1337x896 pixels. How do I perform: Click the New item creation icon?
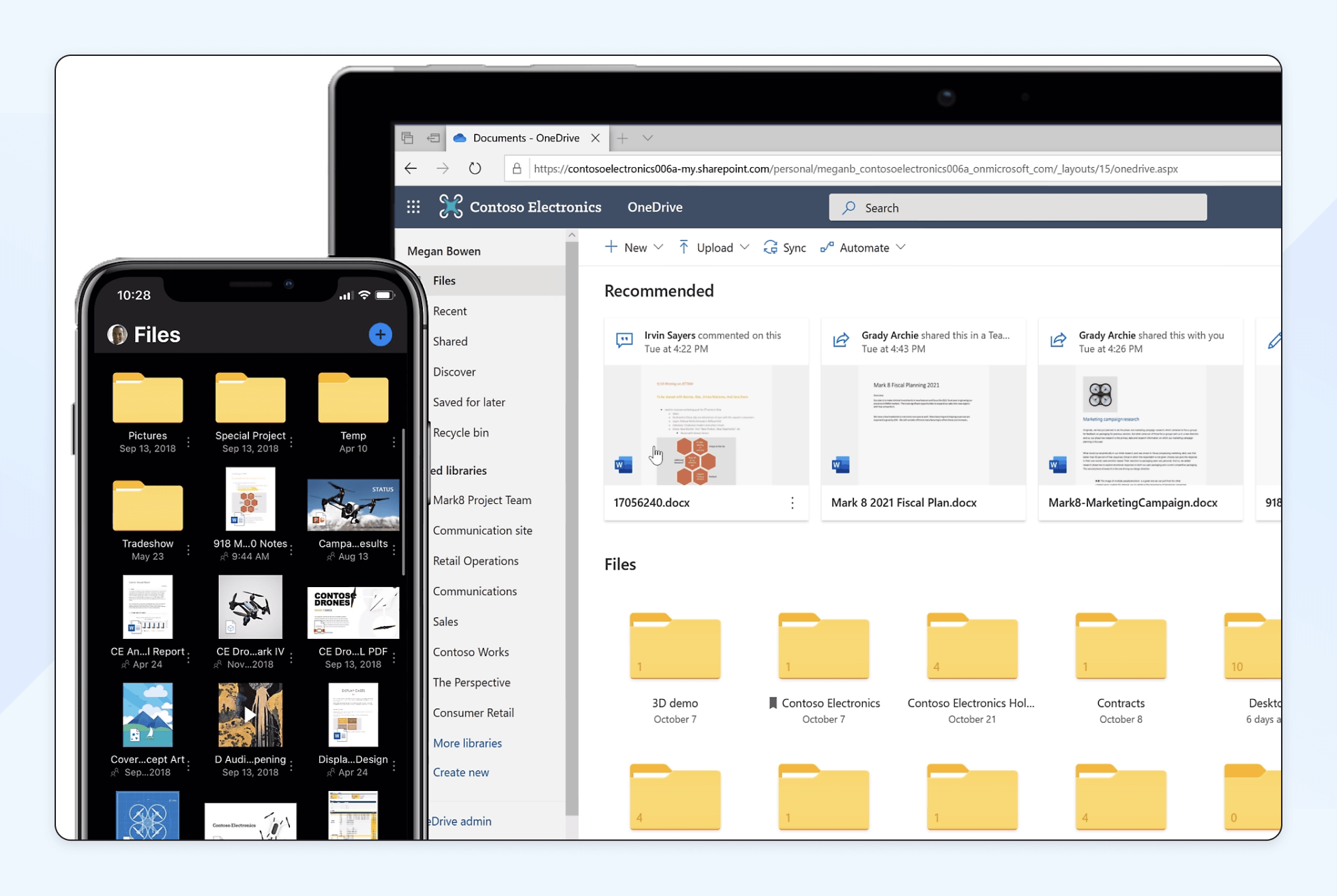tap(611, 247)
